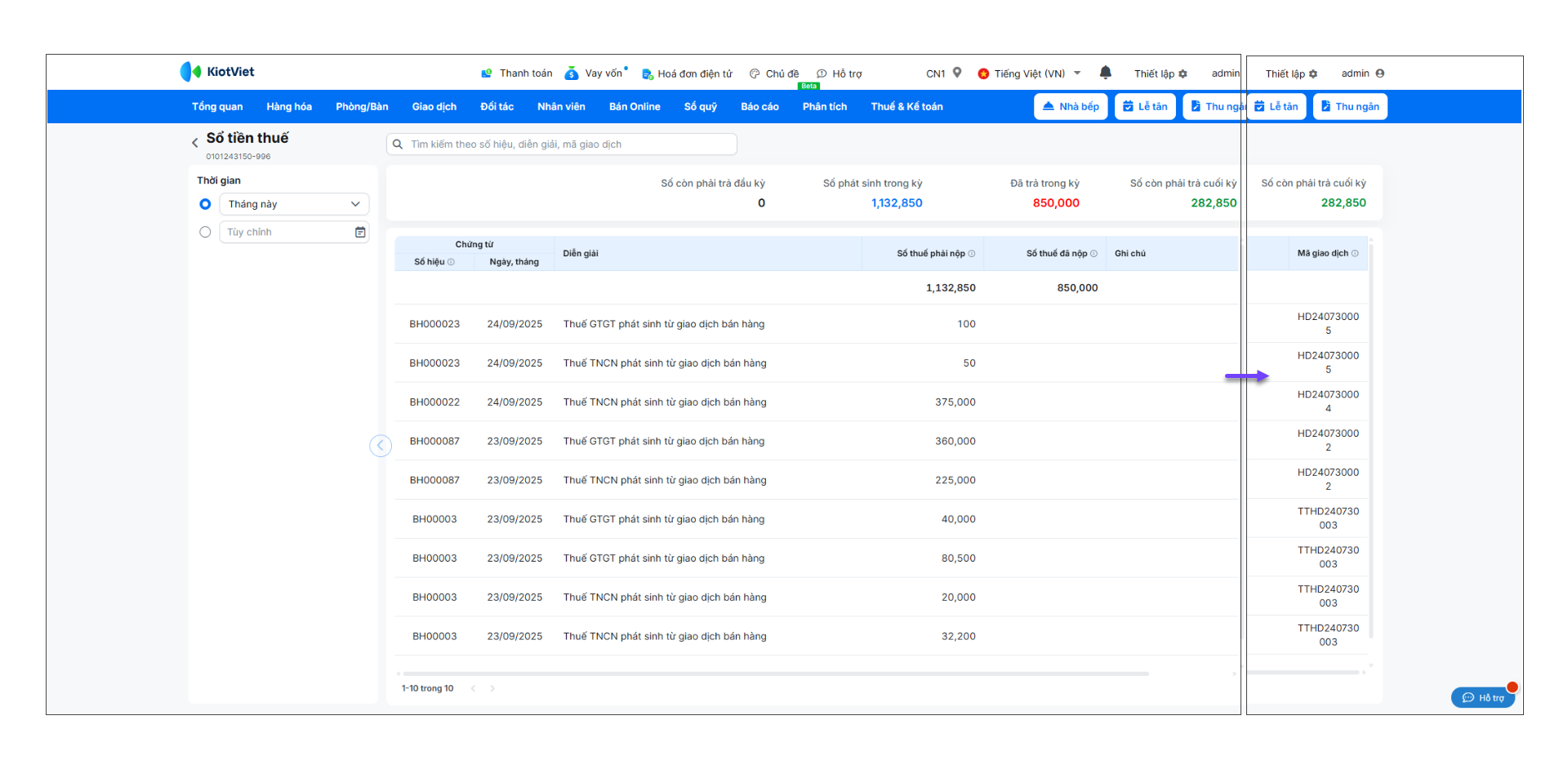The width and height of the screenshot is (1568, 769).
Task: Click info icon beside Số thuế phải nộp
Action: click(x=972, y=254)
